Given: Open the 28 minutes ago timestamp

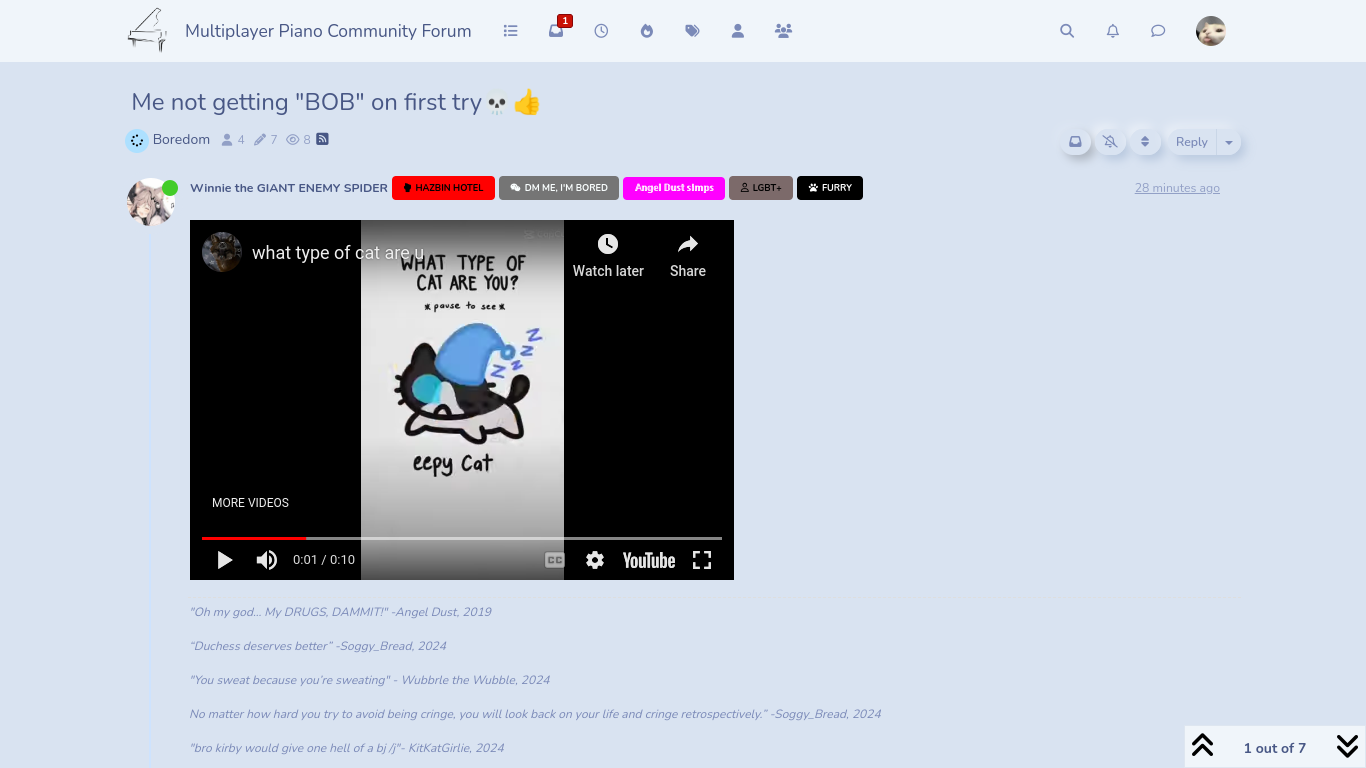Looking at the screenshot, I should click(x=1177, y=188).
